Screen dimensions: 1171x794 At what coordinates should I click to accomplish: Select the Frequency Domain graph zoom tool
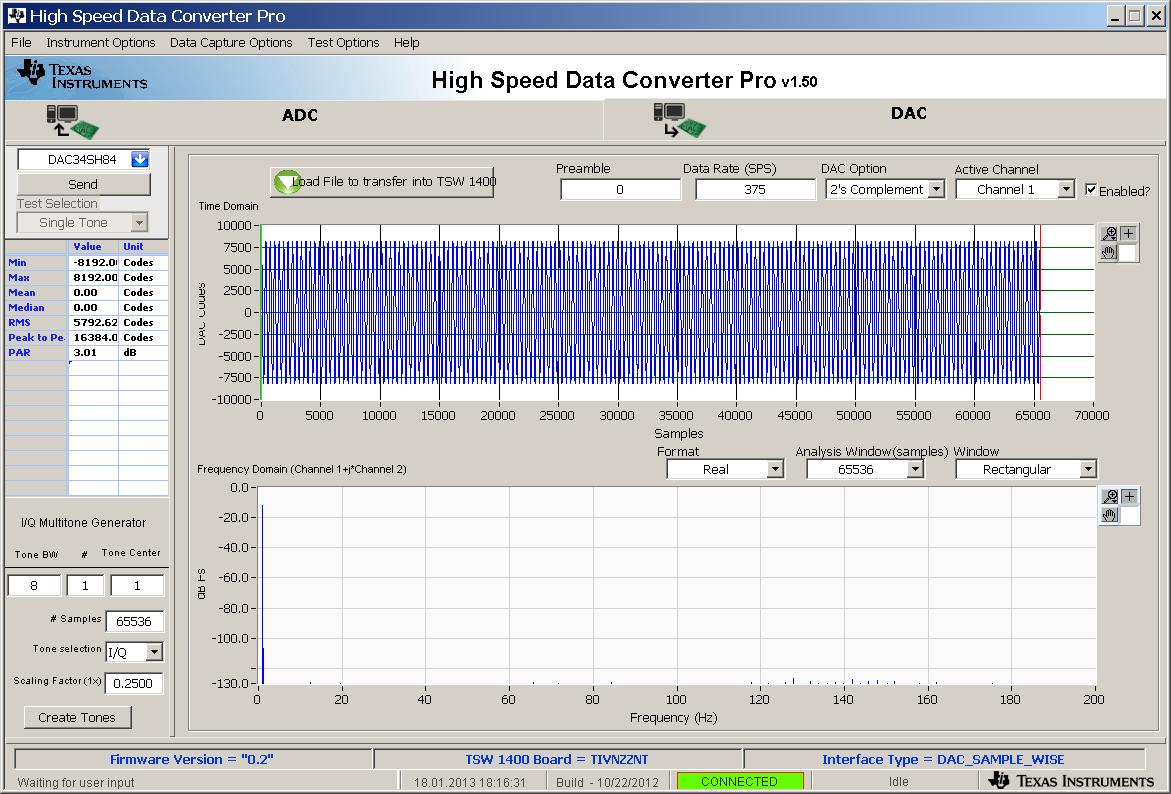(1110, 497)
